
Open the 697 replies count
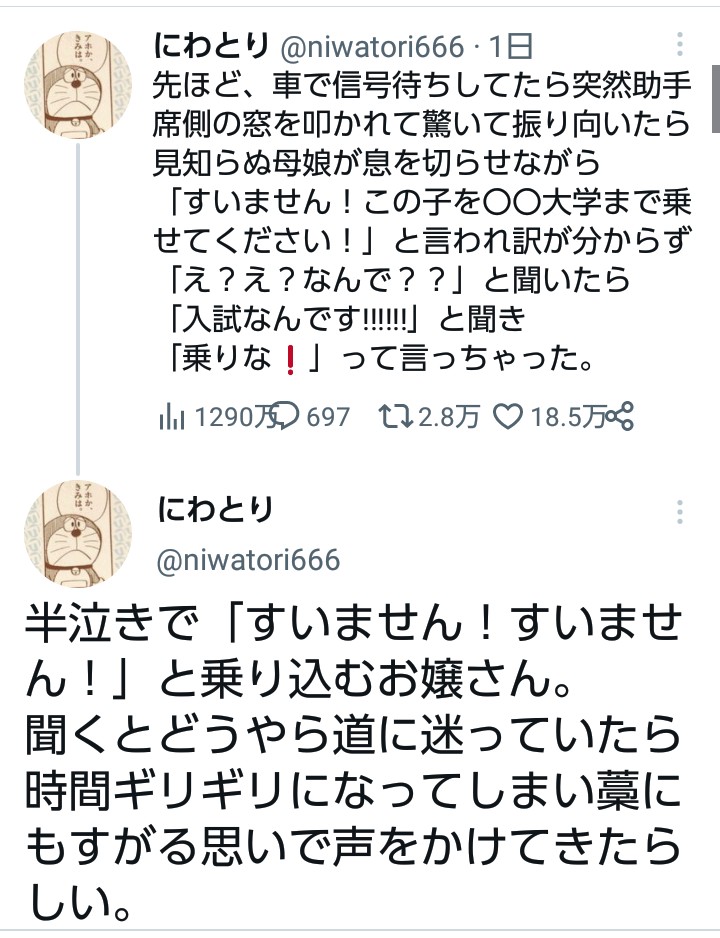pos(328,417)
